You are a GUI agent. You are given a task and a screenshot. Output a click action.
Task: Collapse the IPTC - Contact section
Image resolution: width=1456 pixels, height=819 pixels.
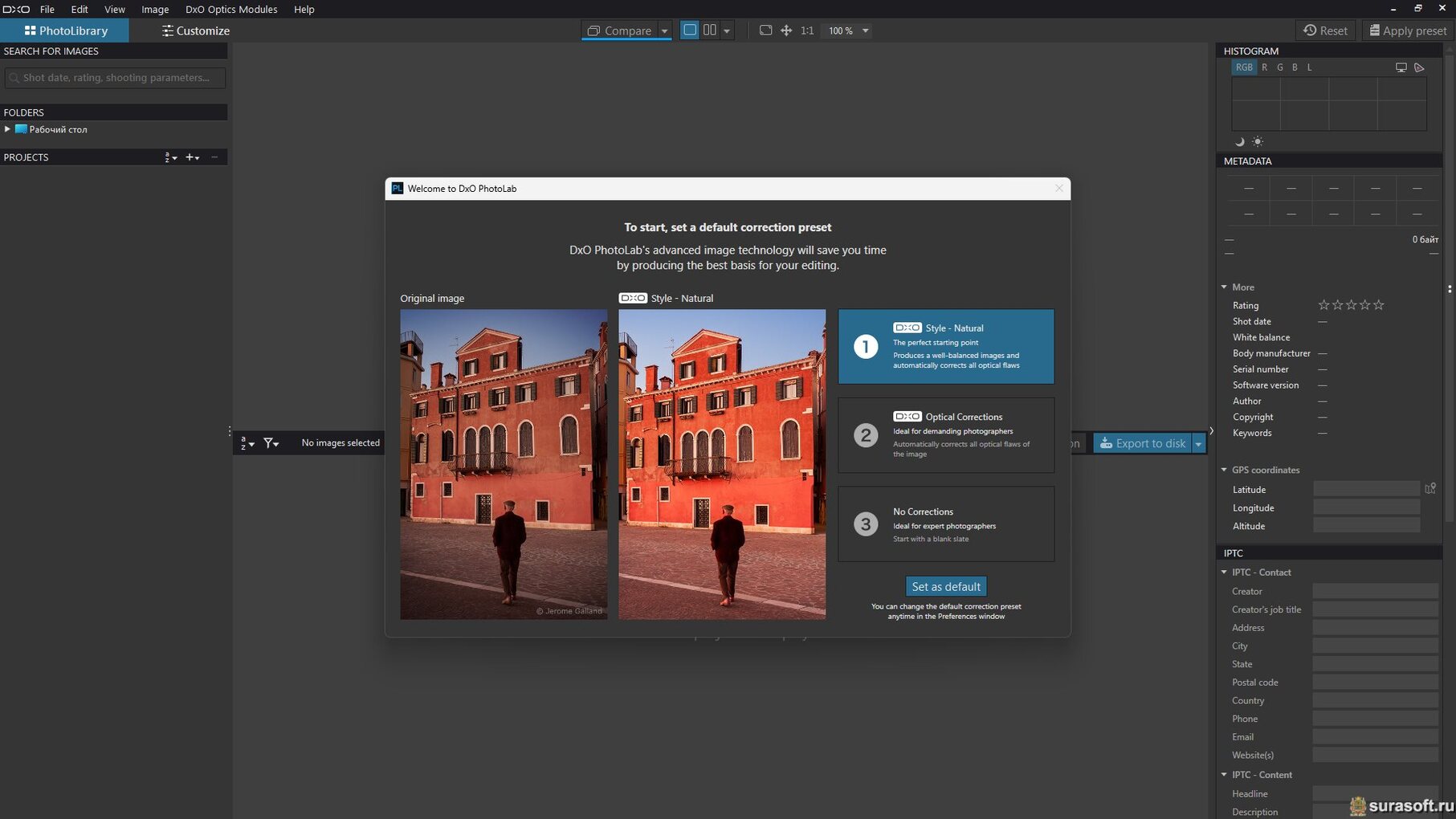[x=1224, y=572]
